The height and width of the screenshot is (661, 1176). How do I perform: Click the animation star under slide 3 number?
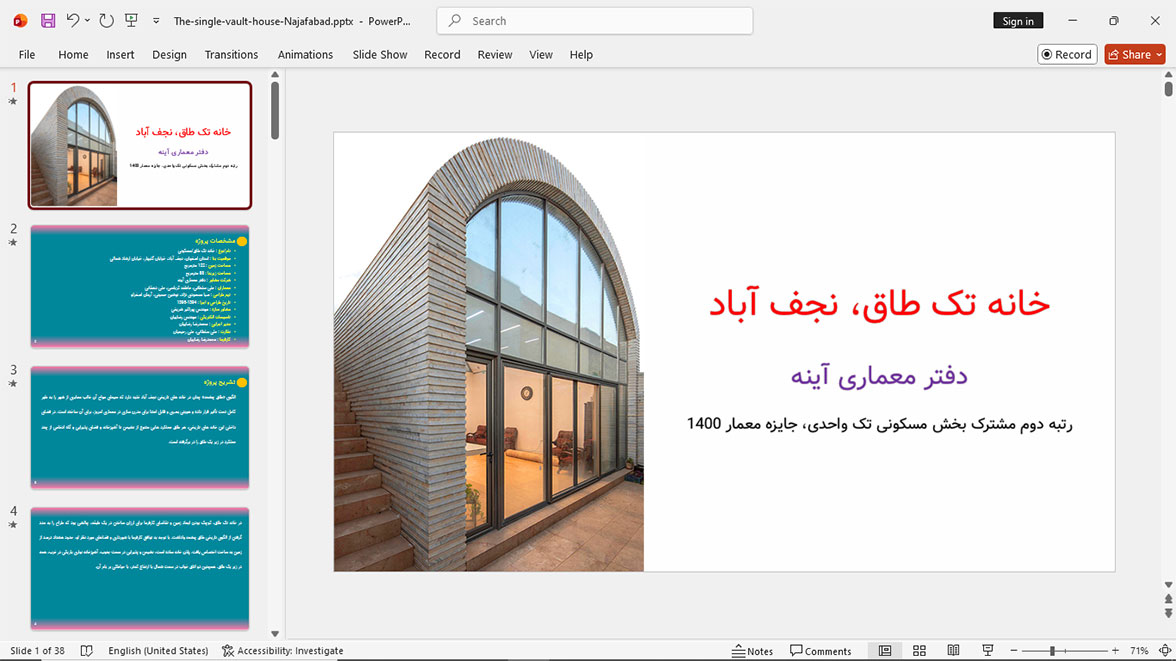click(13, 384)
